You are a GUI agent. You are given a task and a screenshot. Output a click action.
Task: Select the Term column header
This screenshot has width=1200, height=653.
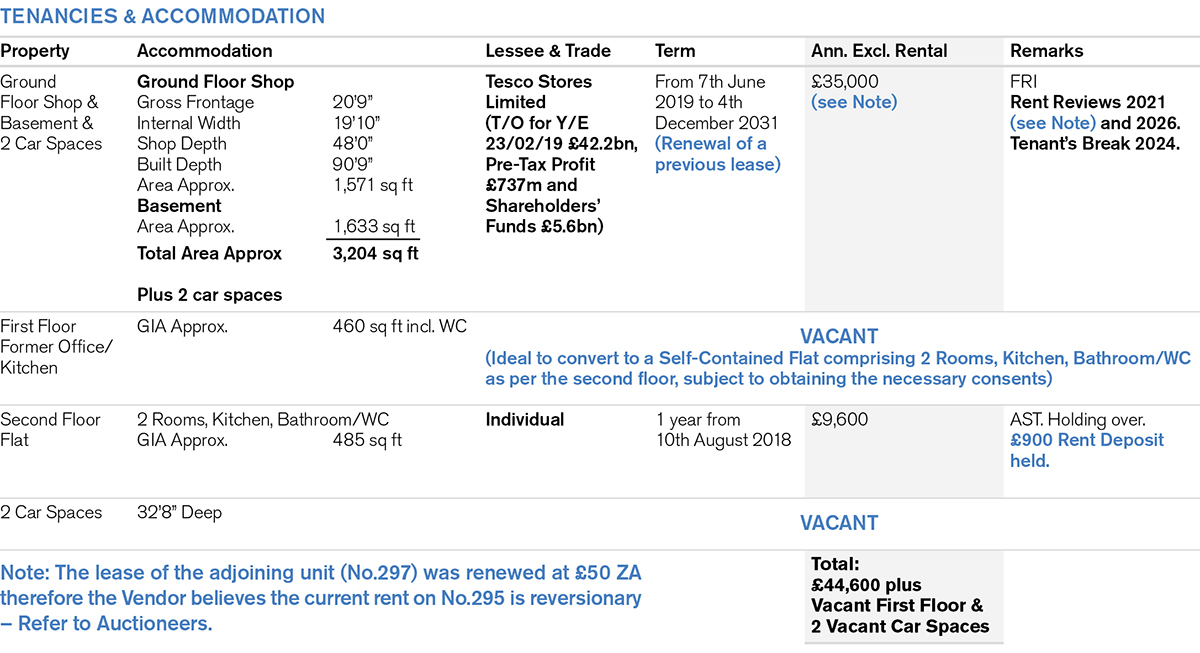point(675,51)
